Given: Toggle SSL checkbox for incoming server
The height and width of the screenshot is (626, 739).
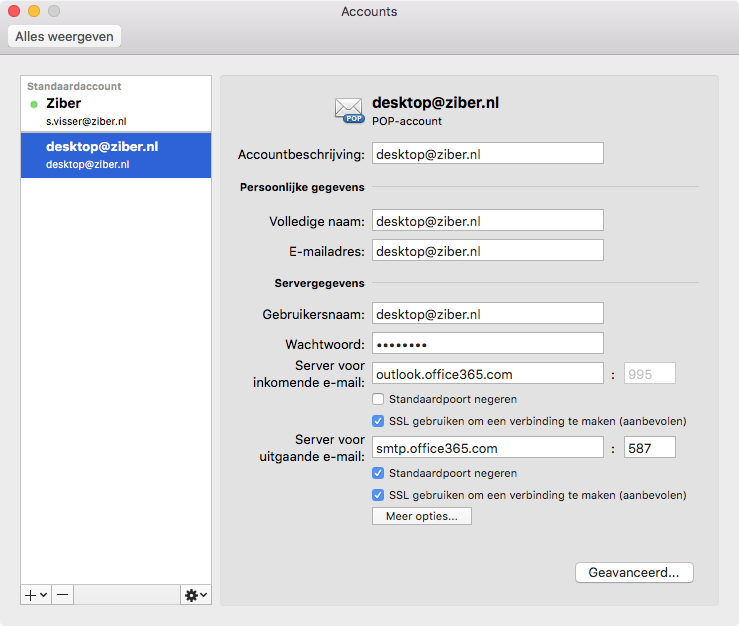Looking at the screenshot, I should click(x=378, y=421).
